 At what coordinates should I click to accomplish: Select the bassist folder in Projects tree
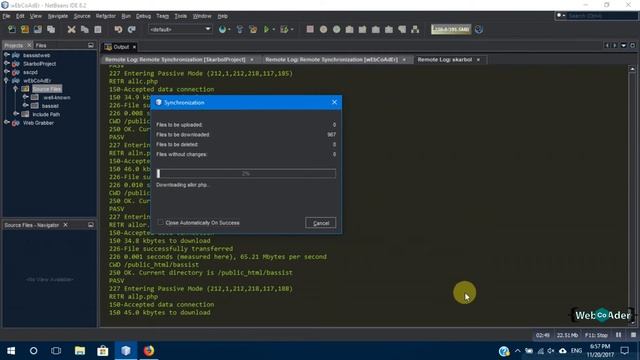(50, 106)
